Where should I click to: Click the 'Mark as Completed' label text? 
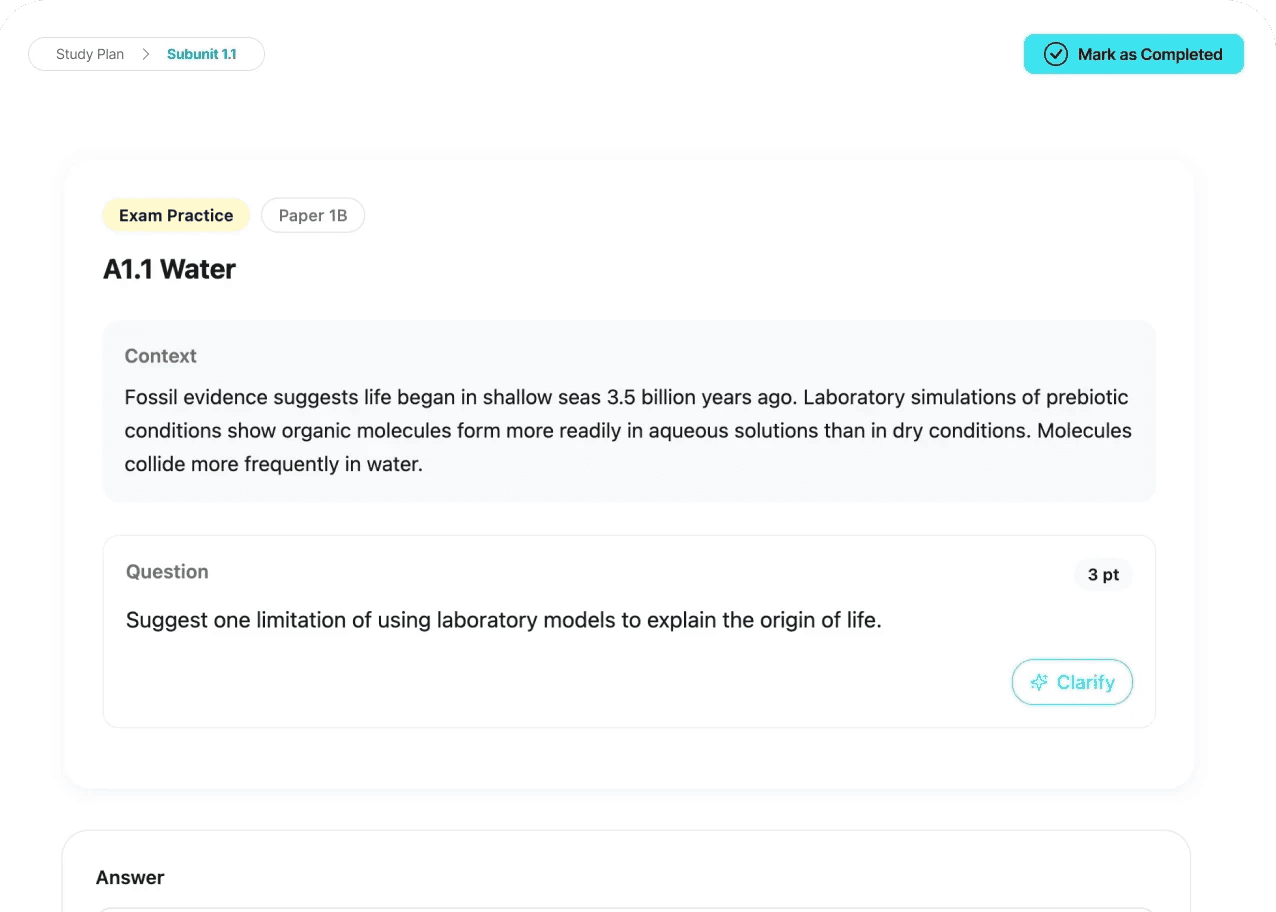click(1150, 54)
